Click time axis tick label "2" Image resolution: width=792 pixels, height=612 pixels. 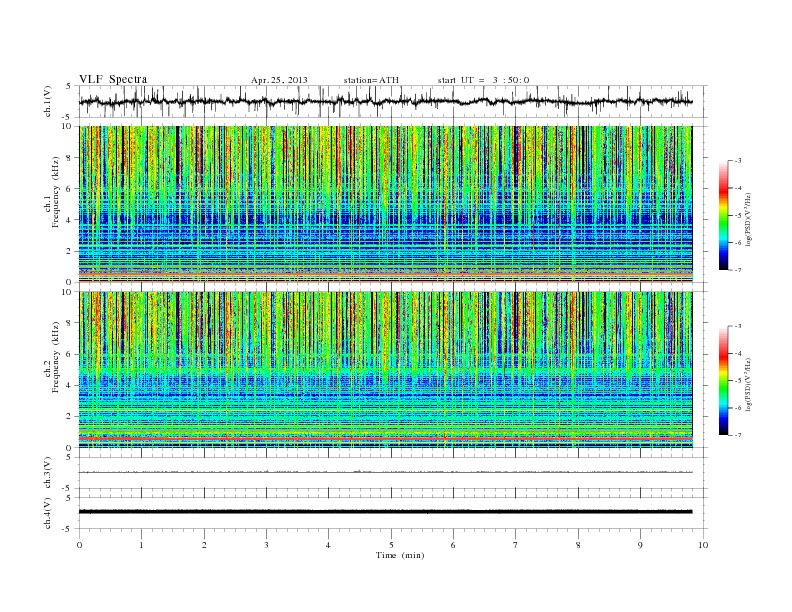204,545
